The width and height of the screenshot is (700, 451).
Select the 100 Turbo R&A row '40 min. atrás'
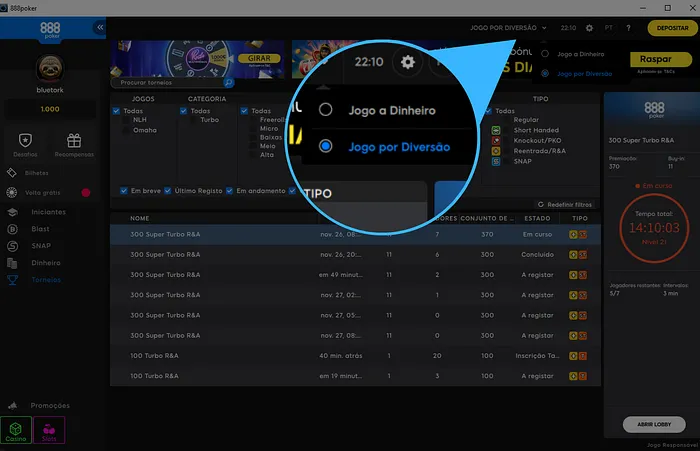pyautogui.click(x=355, y=356)
